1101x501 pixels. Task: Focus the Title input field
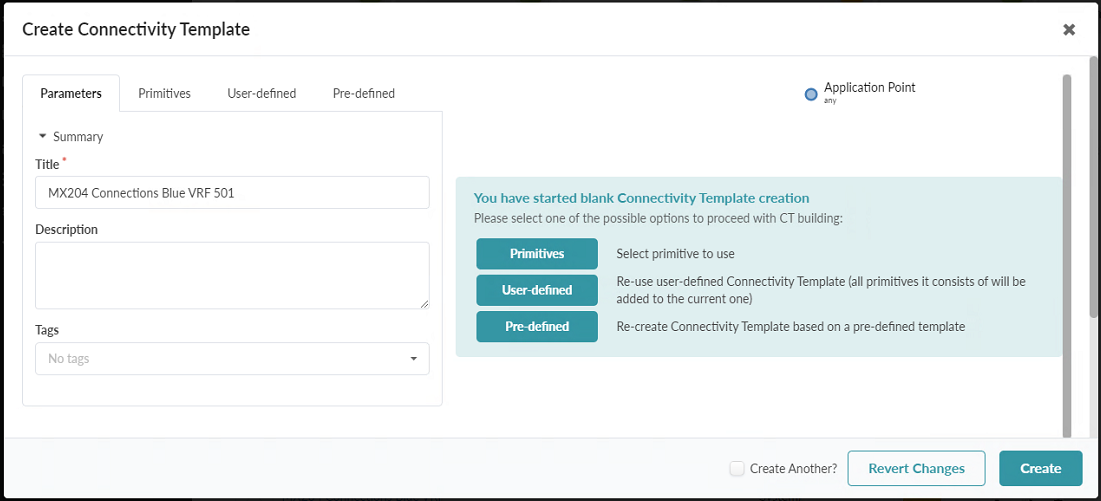pos(232,193)
